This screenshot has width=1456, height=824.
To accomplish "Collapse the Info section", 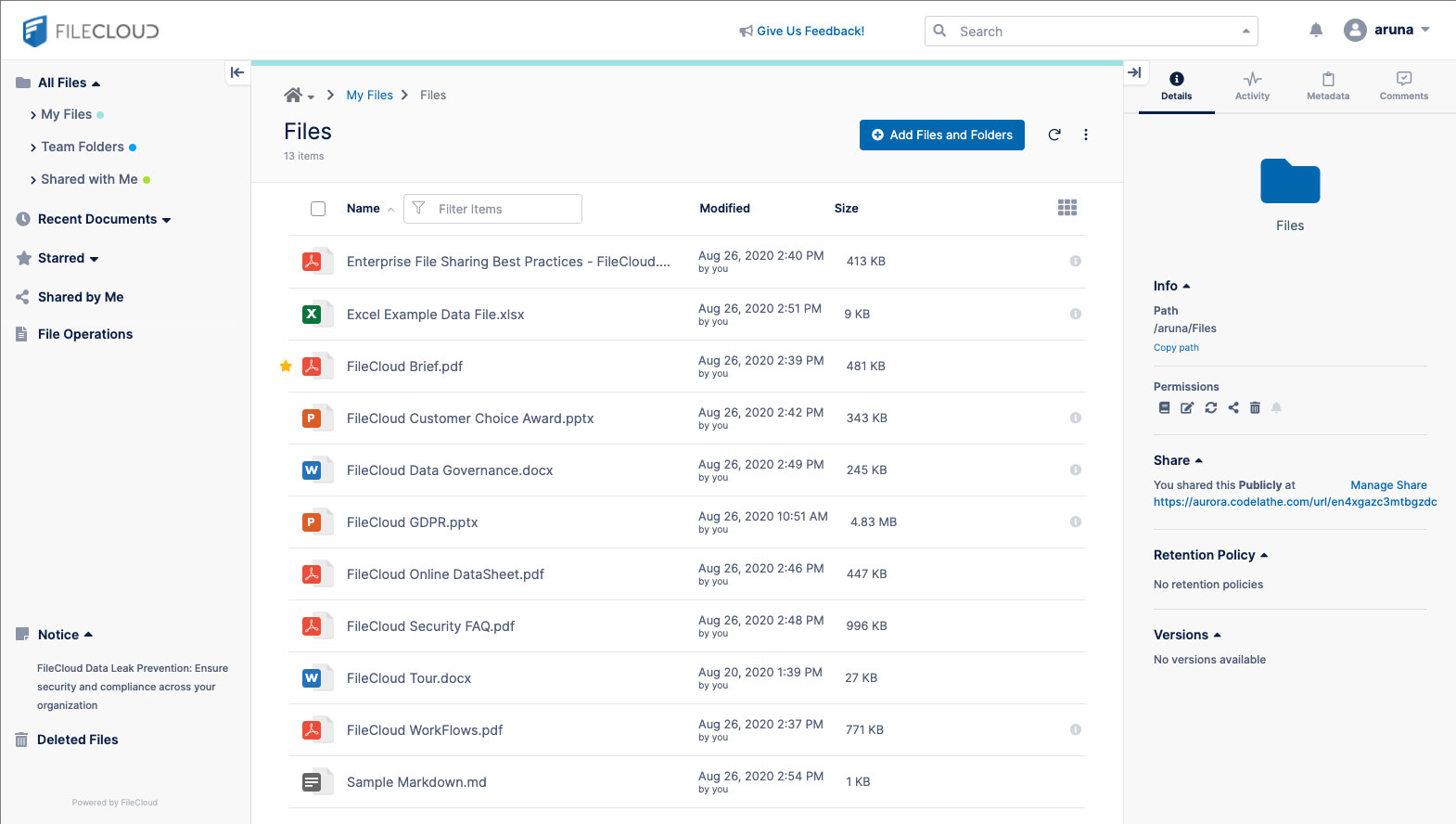I will pyautogui.click(x=1186, y=286).
